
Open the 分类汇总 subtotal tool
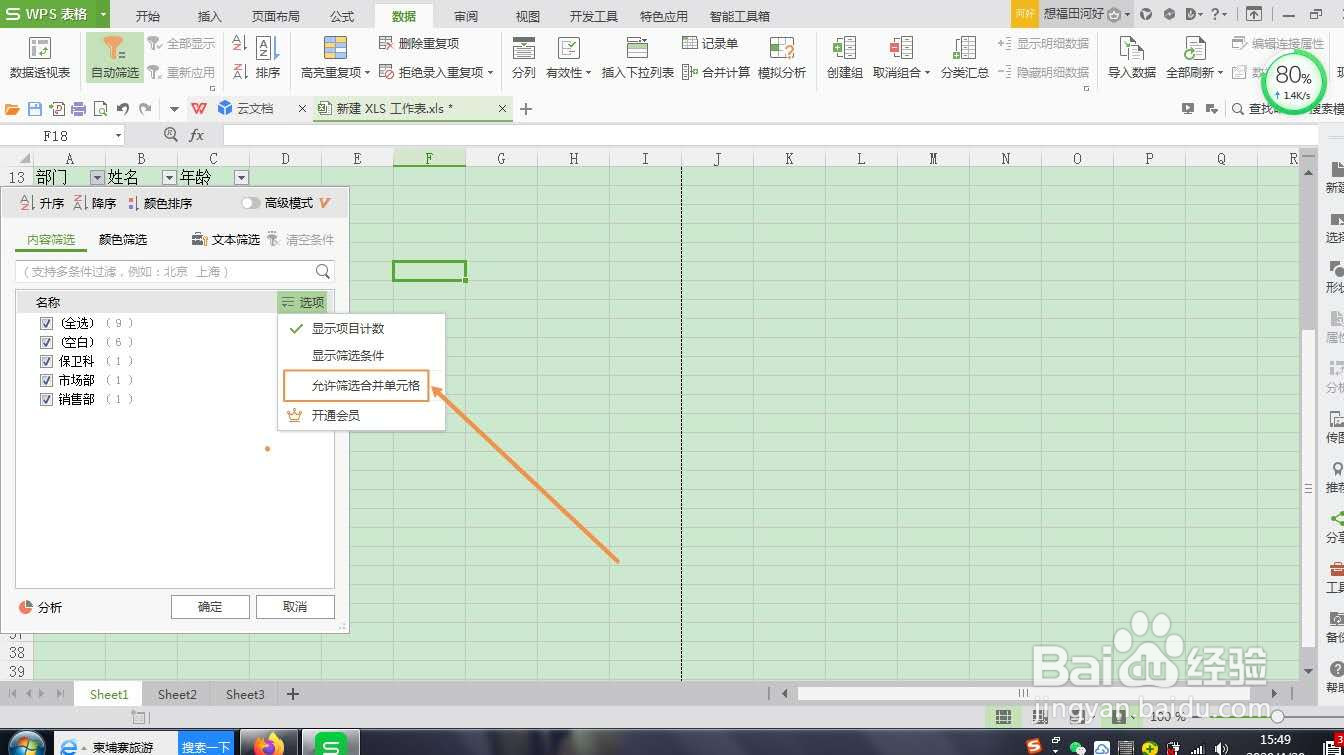pos(964,55)
